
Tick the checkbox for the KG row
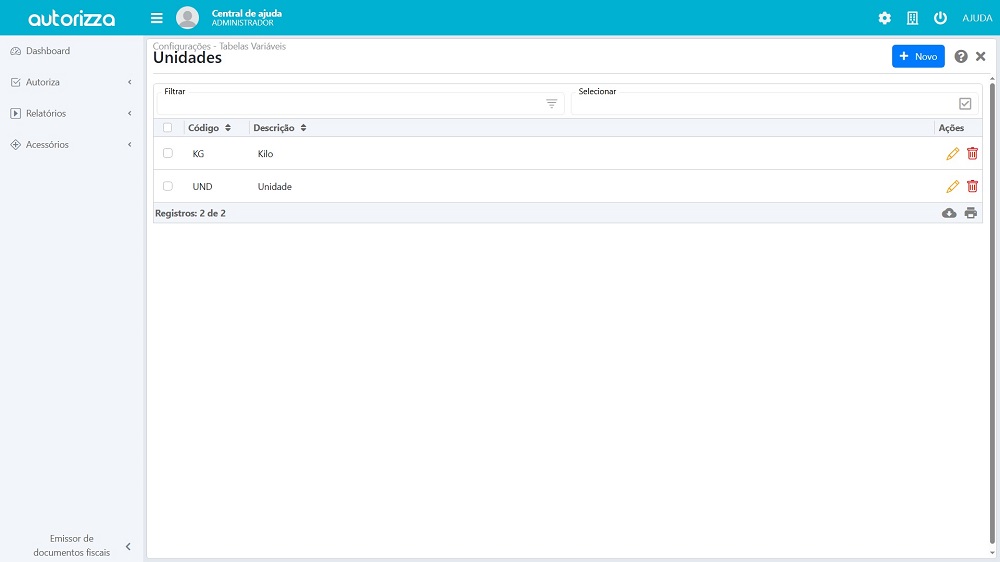tap(168, 154)
